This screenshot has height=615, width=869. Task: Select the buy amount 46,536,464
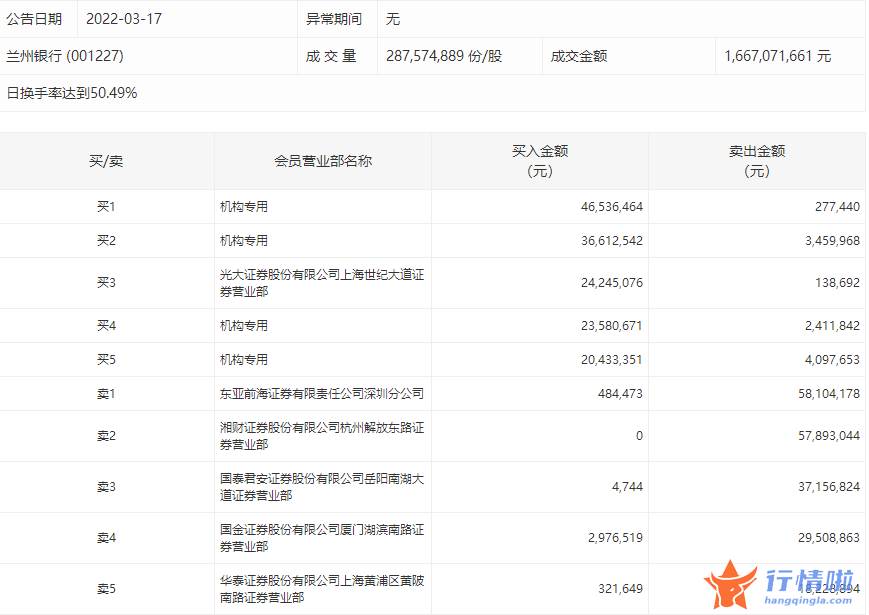(x=612, y=207)
